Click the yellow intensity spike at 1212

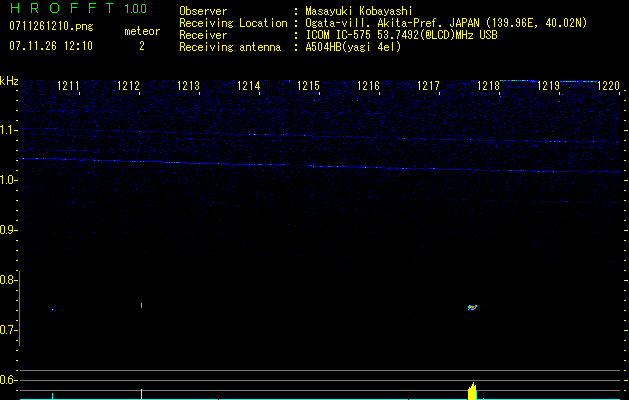pos(142,394)
